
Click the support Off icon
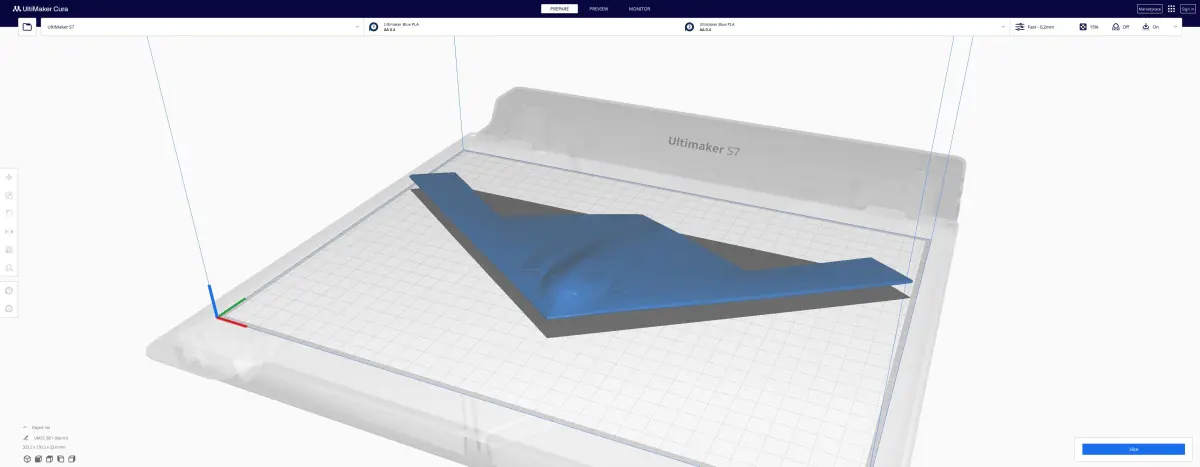tap(1116, 27)
